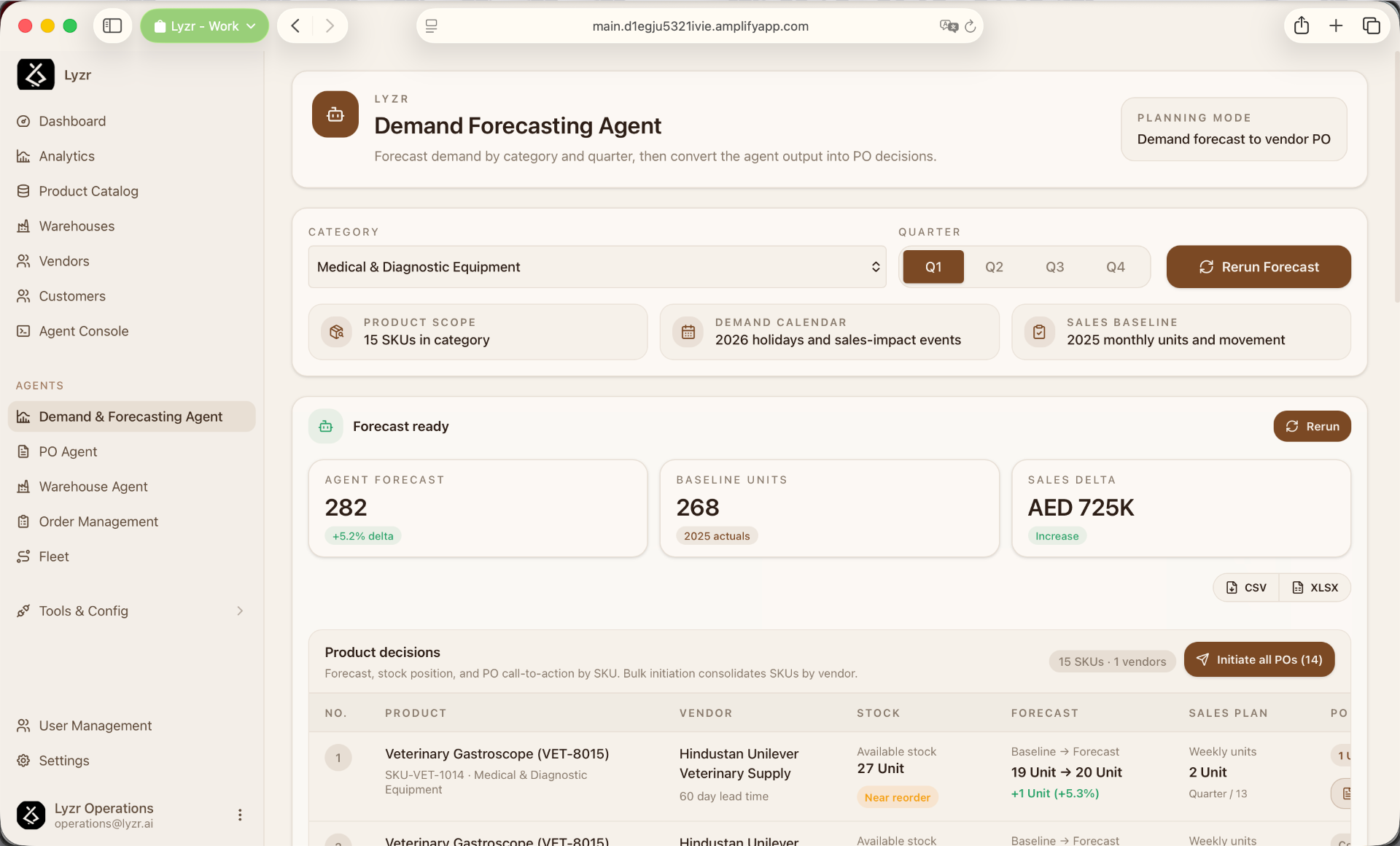
Task: Reload the page using the refresh icon
Action: [x=971, y=26]
